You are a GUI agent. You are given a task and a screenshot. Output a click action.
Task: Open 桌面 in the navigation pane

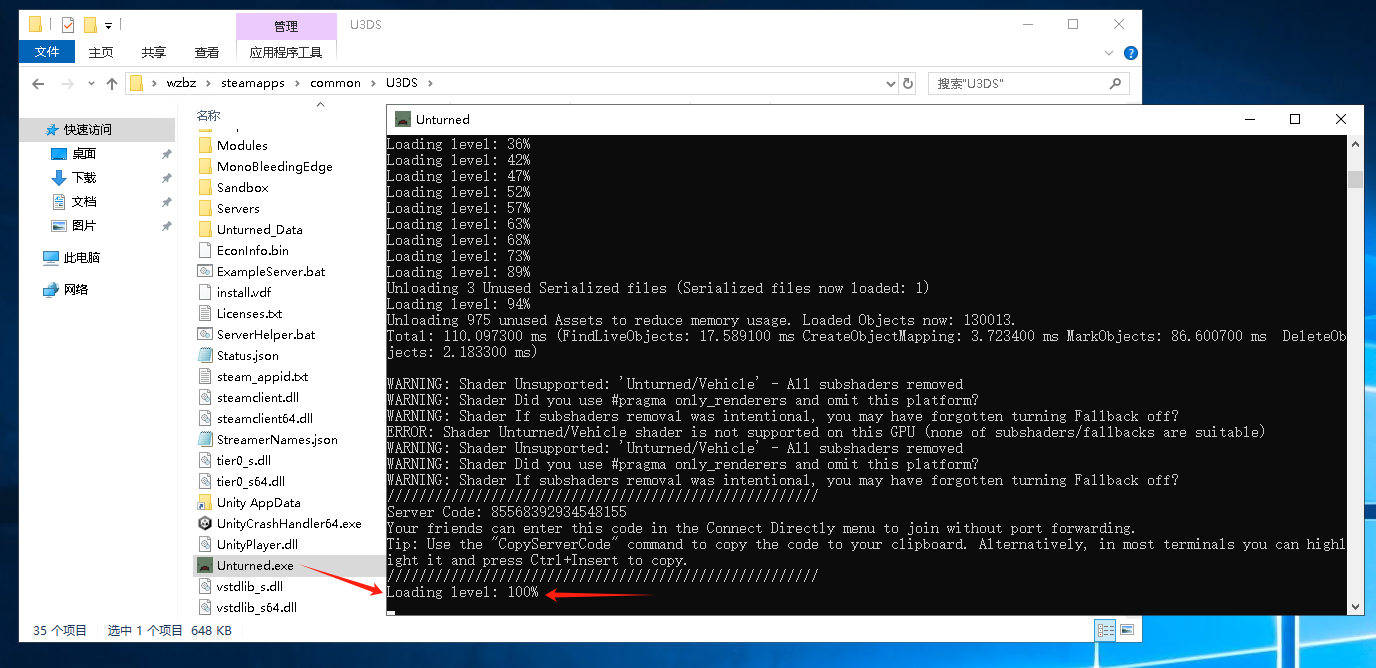84,154
